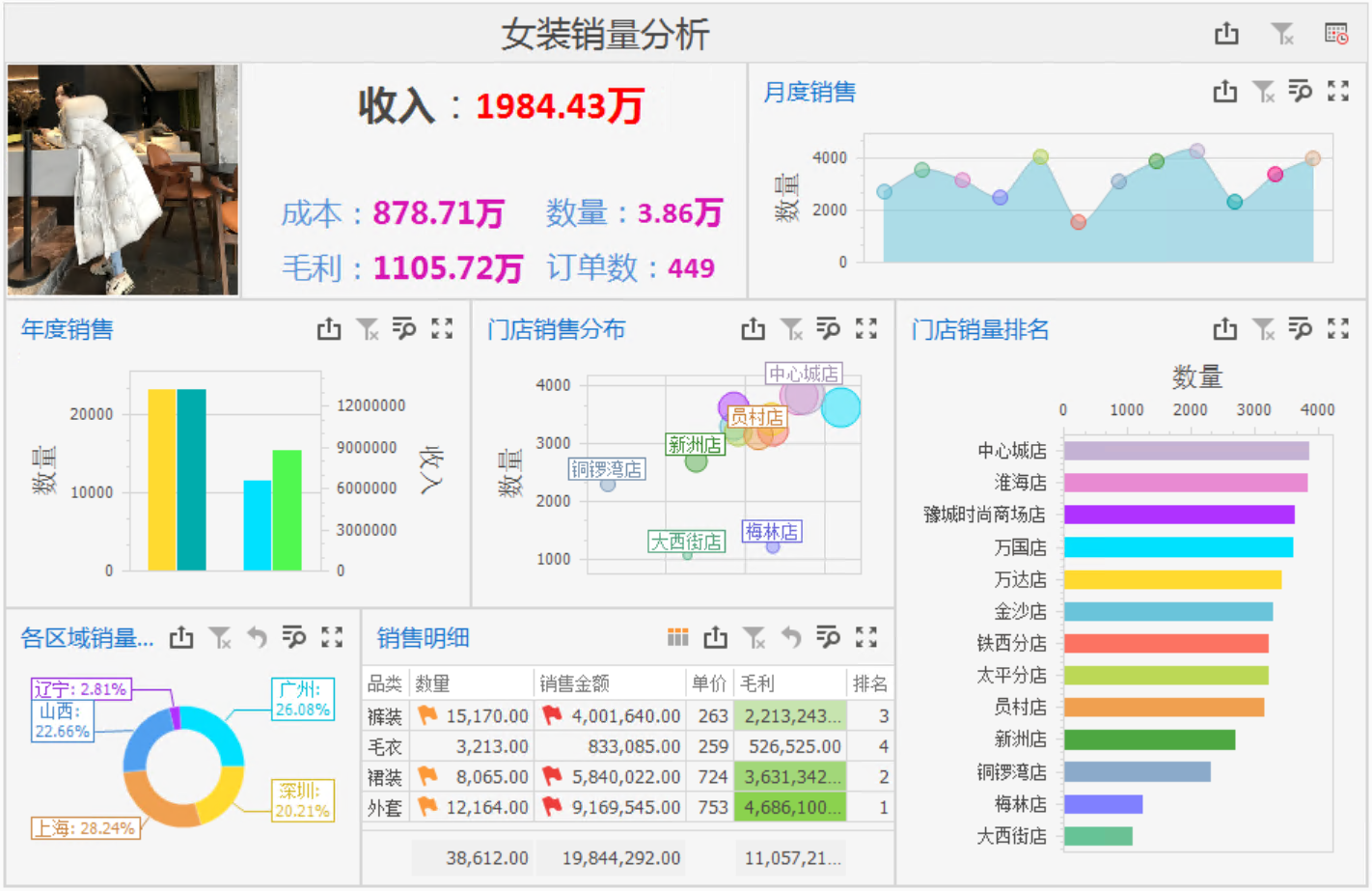Clear all dashboard filters in title bar
1372x891 pixels.
[1282, 34]
